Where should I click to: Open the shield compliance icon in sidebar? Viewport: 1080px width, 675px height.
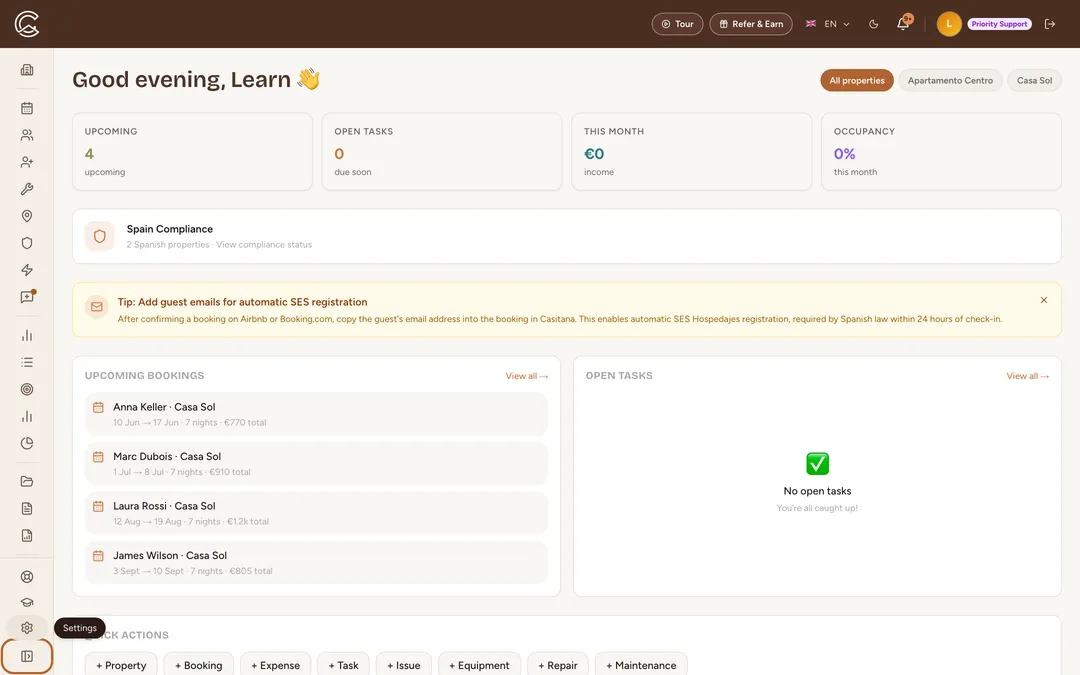27,243
